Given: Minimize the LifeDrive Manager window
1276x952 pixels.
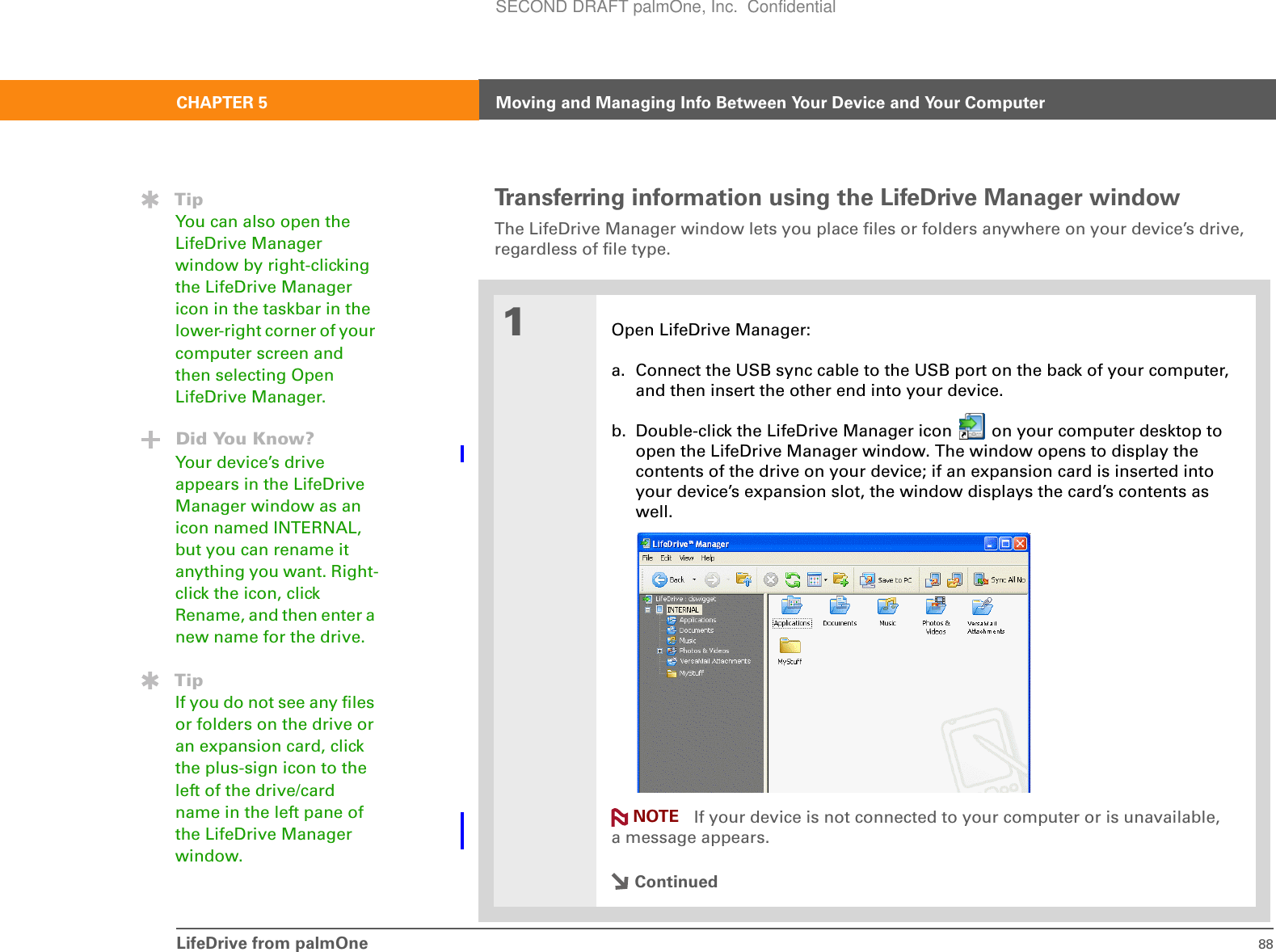Looking at the screenshot, I should pyautogui.click(x=991, y=544).
